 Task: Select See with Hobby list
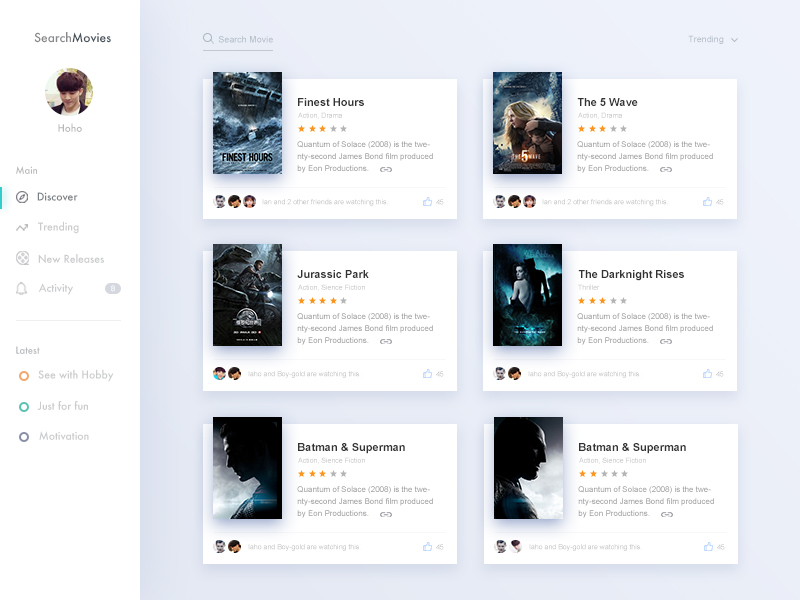click(x=76, y=375)
